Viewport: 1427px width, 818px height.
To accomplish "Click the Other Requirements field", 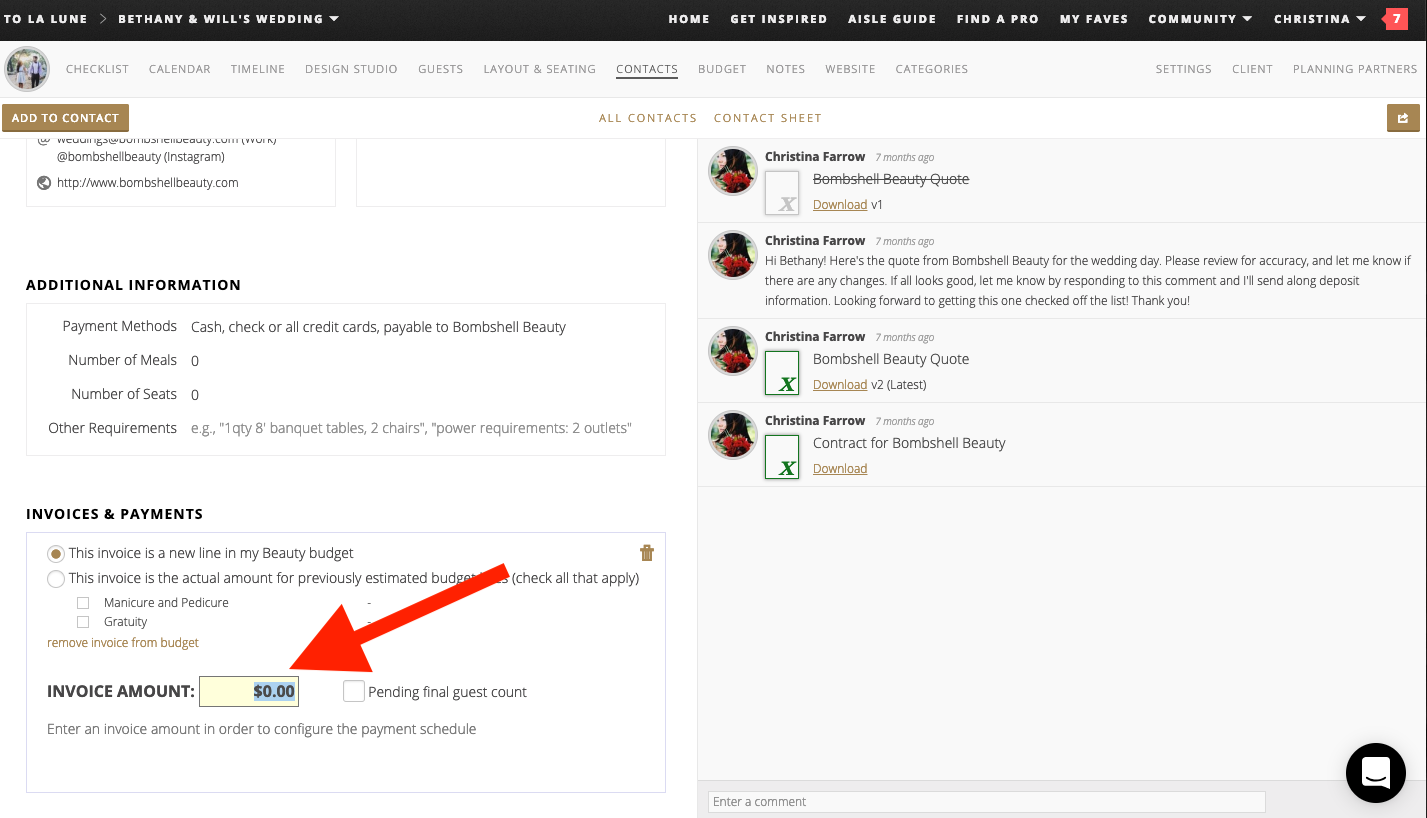I will [411, 428].
